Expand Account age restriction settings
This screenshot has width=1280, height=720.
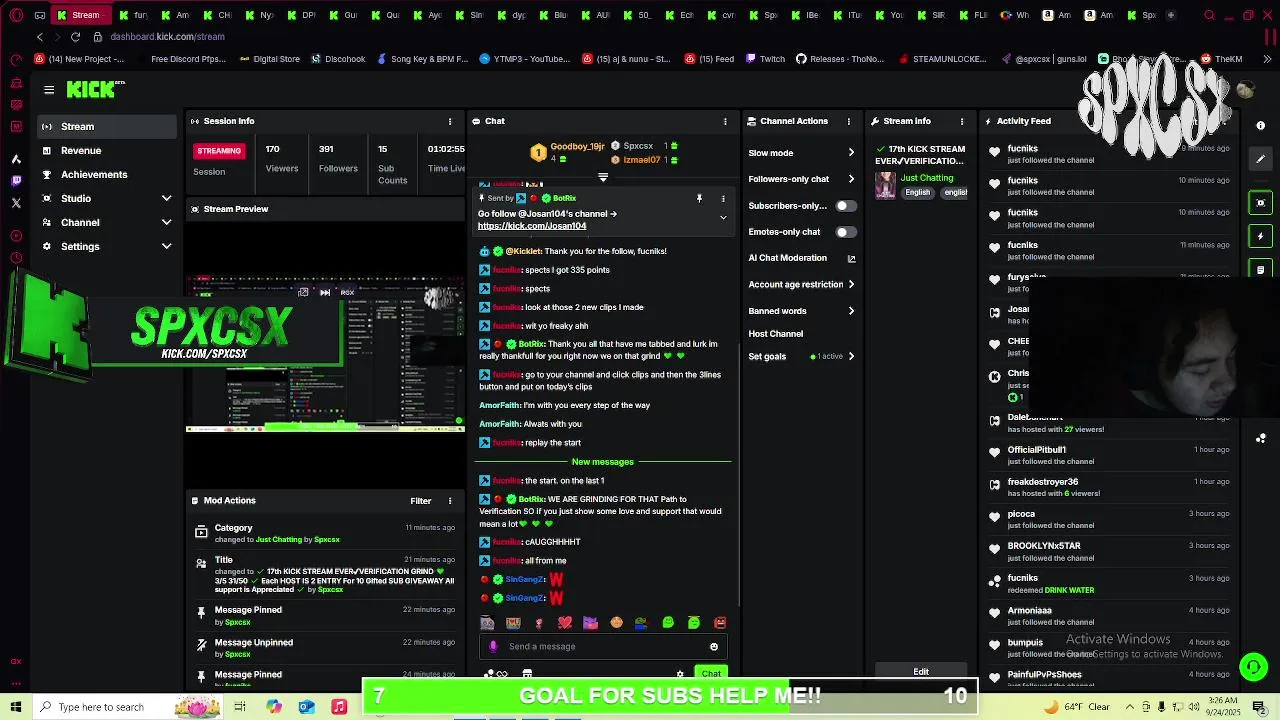click(851, 284)
